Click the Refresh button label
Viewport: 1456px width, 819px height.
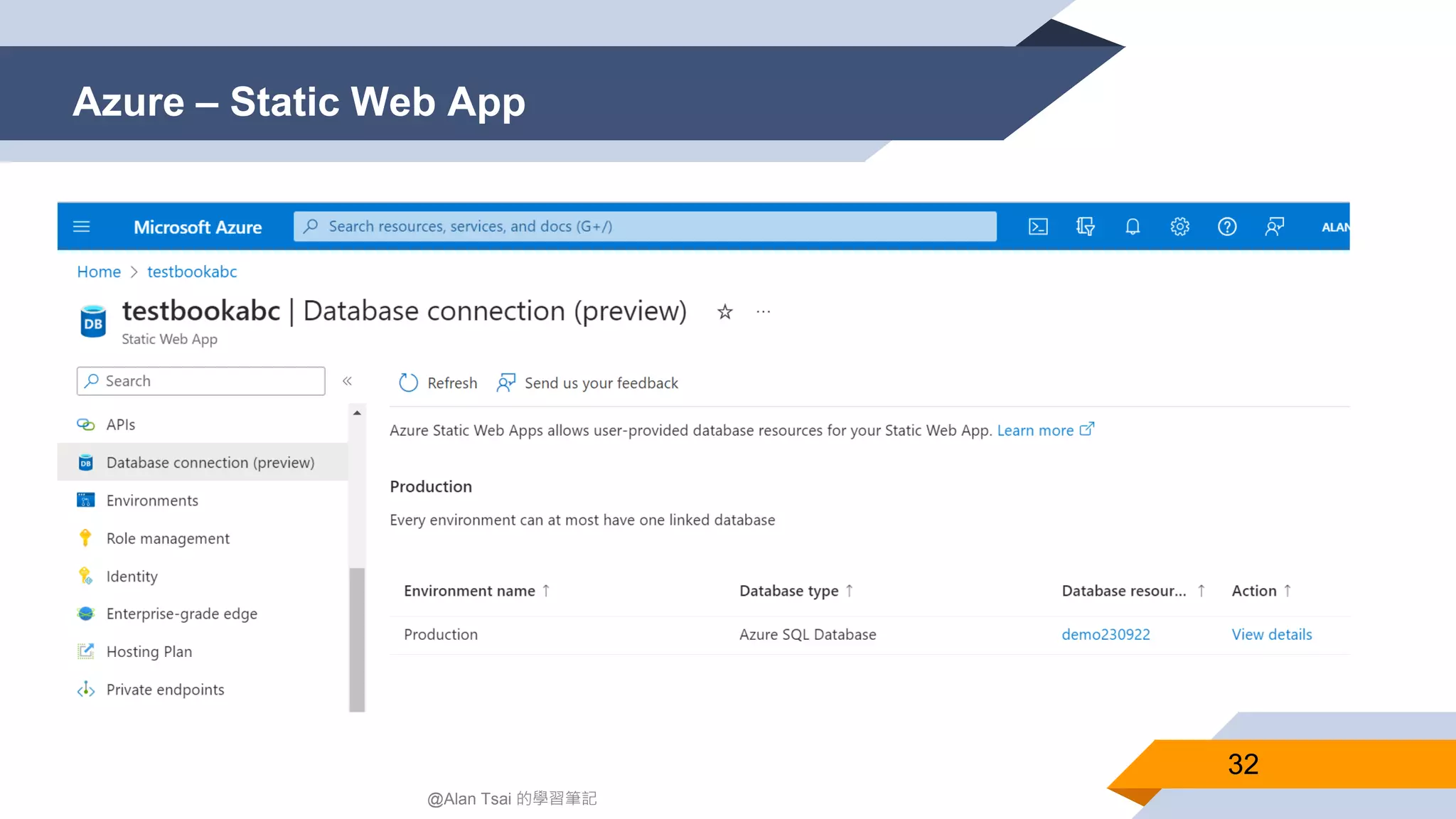[452, 383]
